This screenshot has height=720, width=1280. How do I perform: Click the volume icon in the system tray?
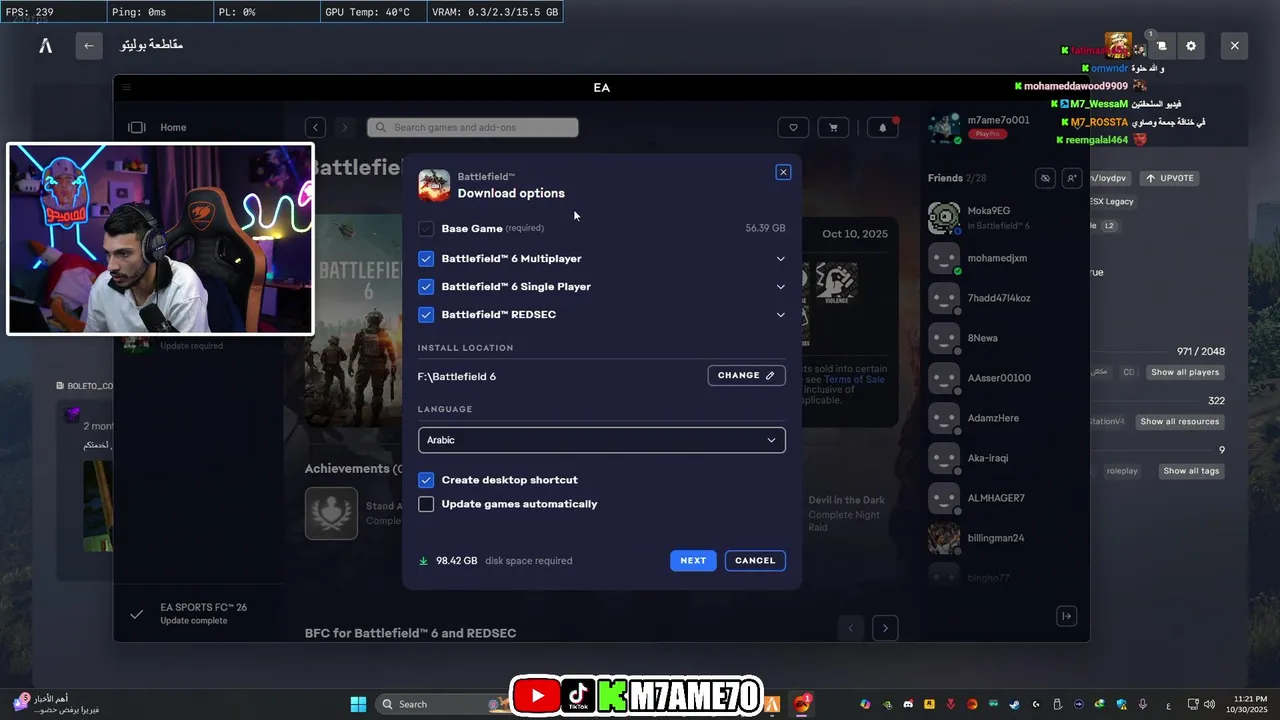pos(1211,704)
